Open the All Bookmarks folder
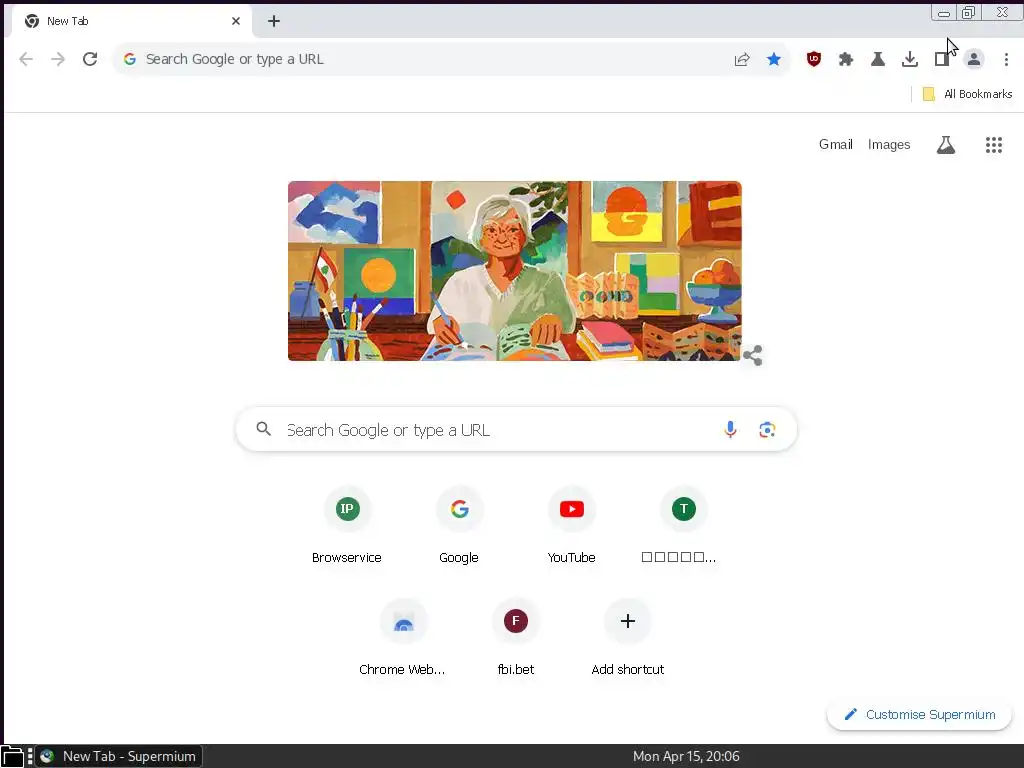Screen dimensions: 1024x768 point(967,94)
